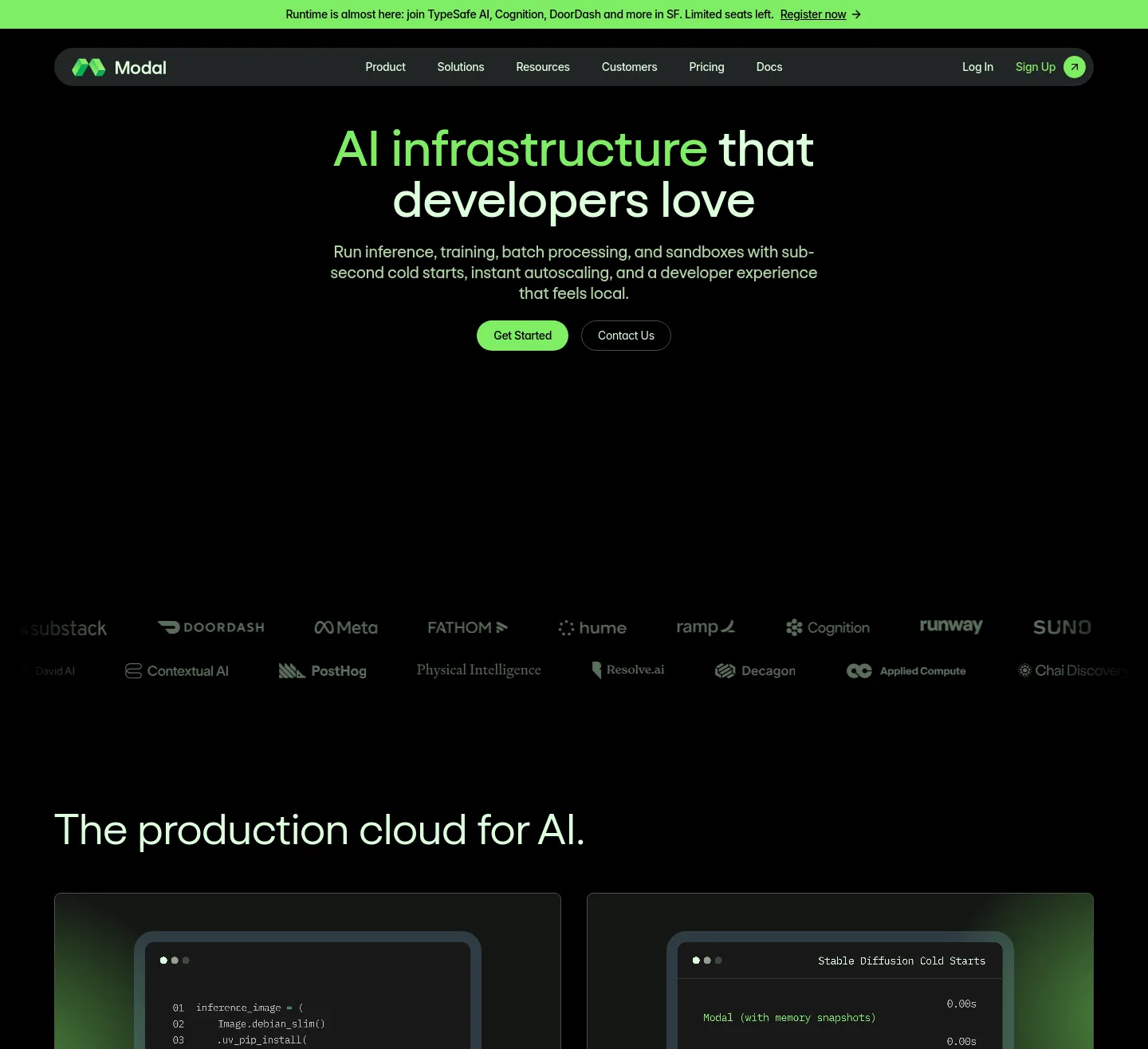This screenshot has height=1049, width=1148.
Task: Click the Ramp logo
Action: click(706, 627)
